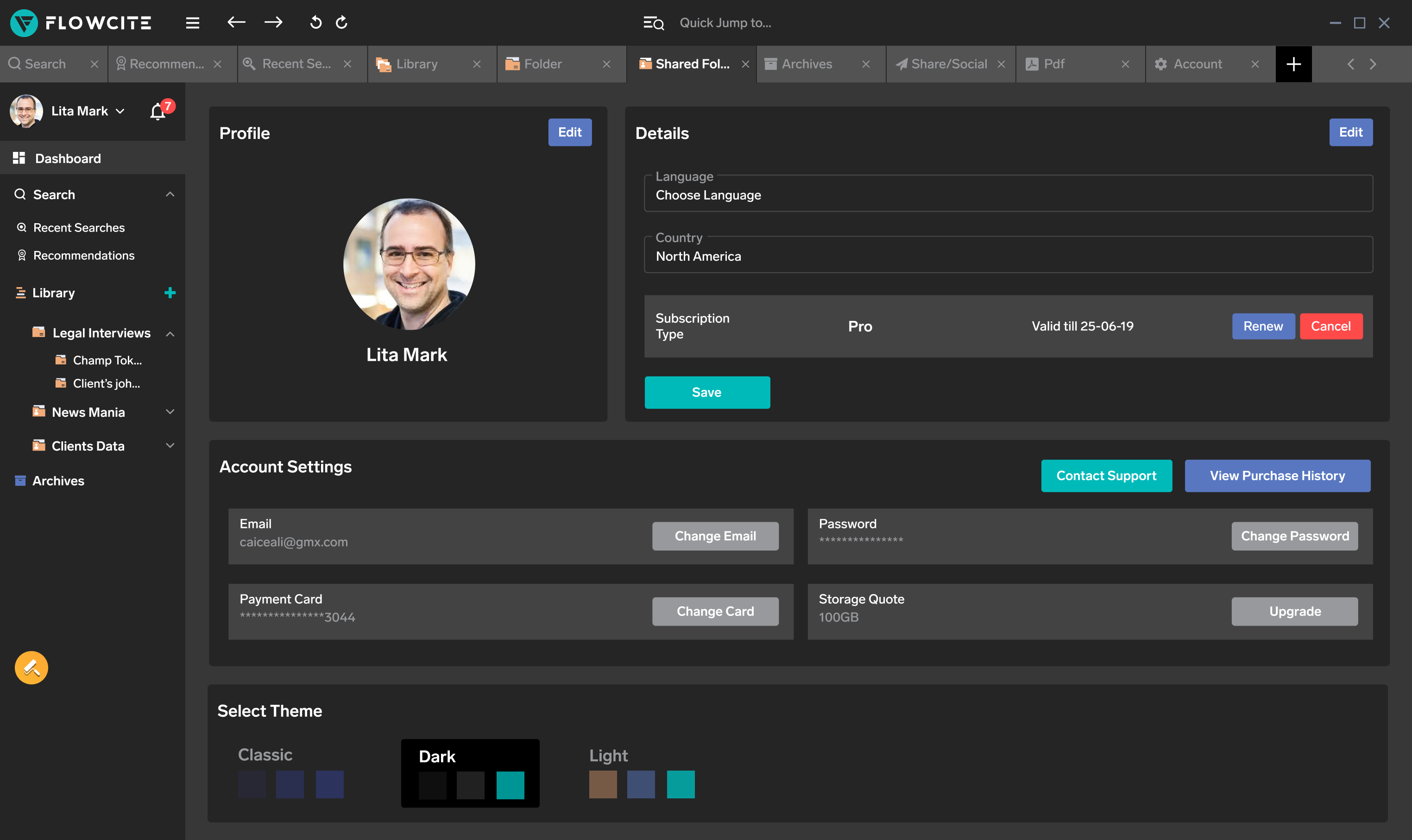The width and height of the screenshot is (1412, 840).
Task: Add new library with plus icon
Action: 170,293
